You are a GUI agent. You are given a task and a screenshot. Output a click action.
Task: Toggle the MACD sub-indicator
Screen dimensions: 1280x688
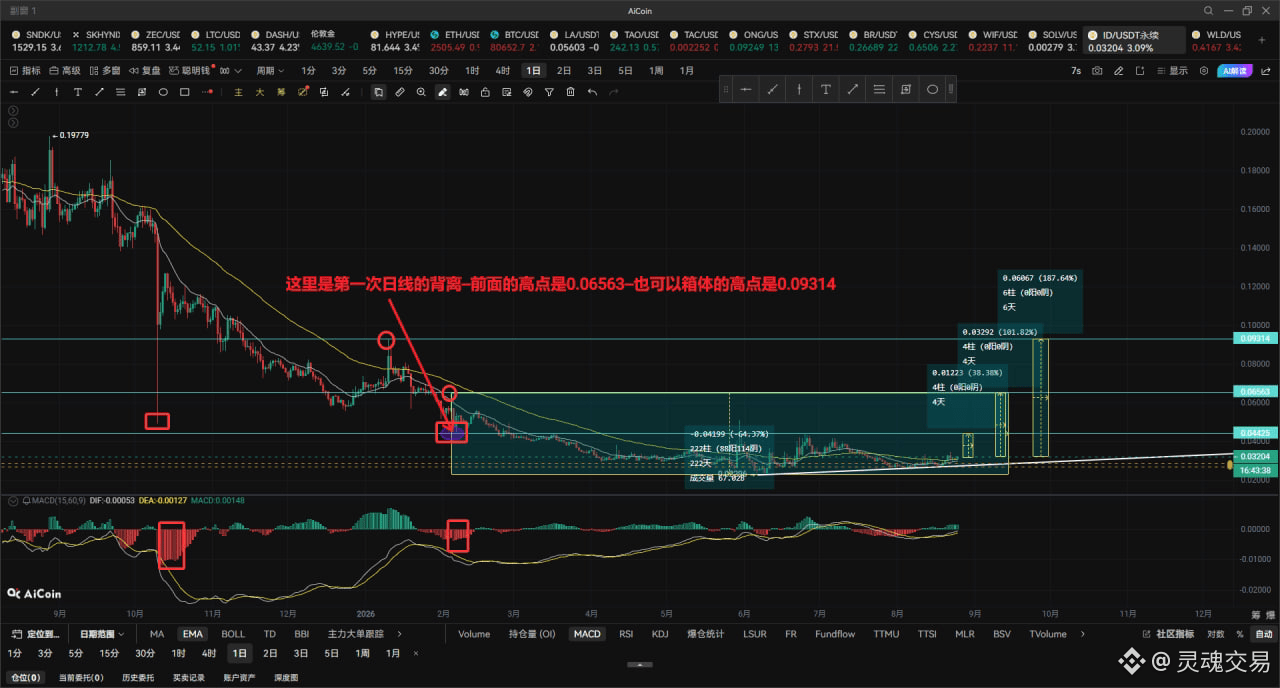point(587,634)
